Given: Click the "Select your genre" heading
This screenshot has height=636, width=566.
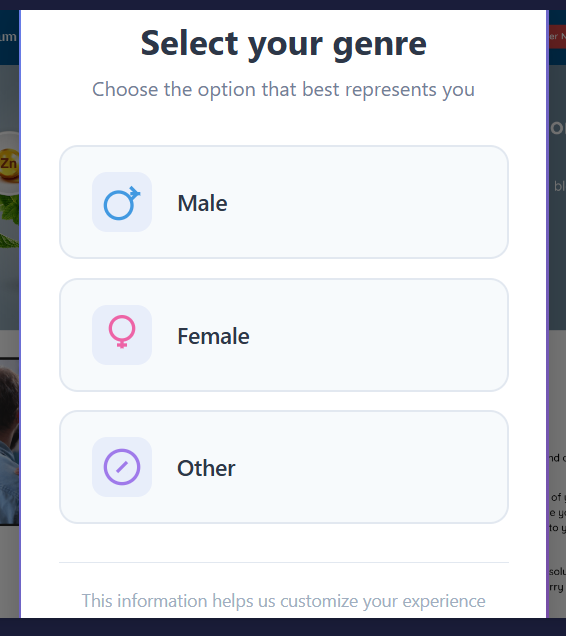Looking at the screenshot, I should [x=284, y=44].
